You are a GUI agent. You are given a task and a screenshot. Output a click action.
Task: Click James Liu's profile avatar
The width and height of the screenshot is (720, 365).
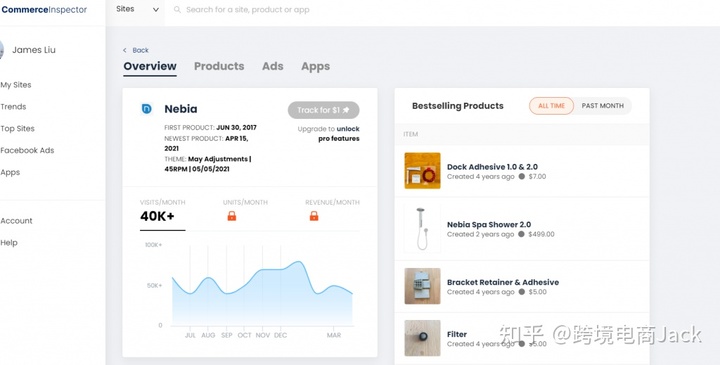coord(1,50)
